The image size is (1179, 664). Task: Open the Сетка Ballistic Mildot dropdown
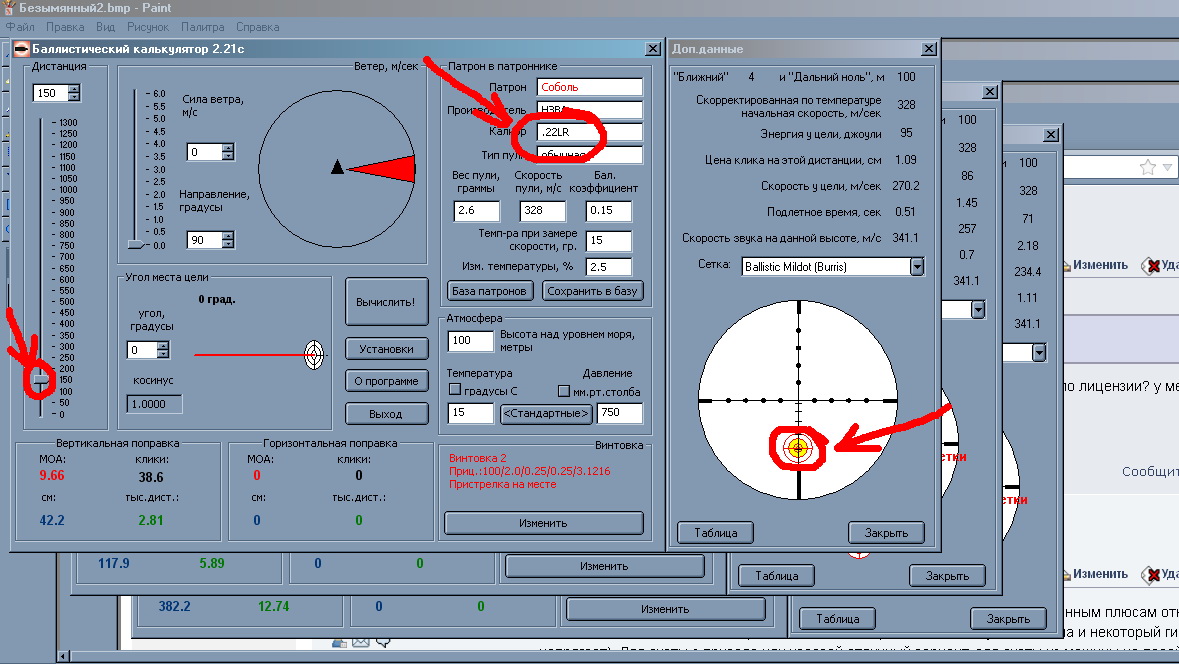pos(916,267)
